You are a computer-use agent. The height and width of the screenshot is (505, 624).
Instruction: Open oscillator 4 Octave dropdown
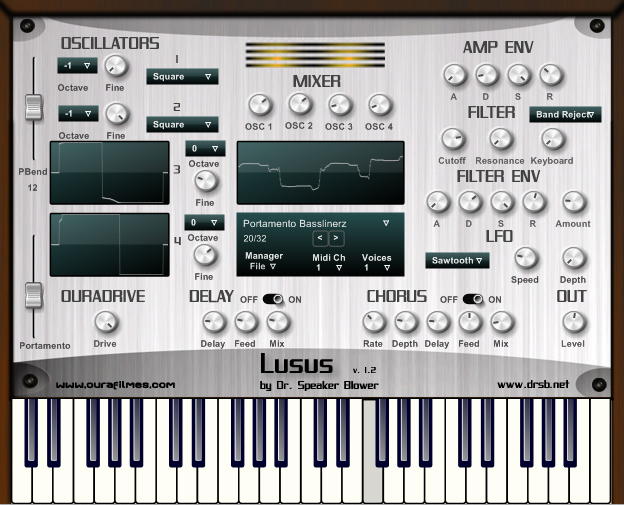coord(205,222)
